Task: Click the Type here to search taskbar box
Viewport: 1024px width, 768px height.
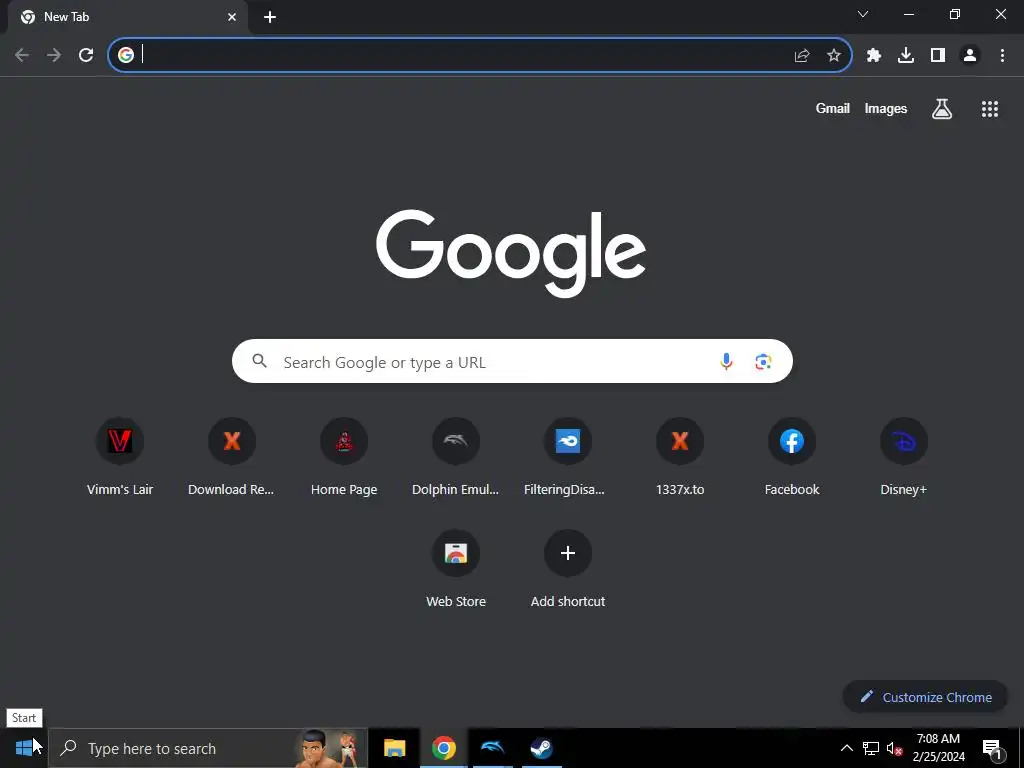Action: (208, 748)
